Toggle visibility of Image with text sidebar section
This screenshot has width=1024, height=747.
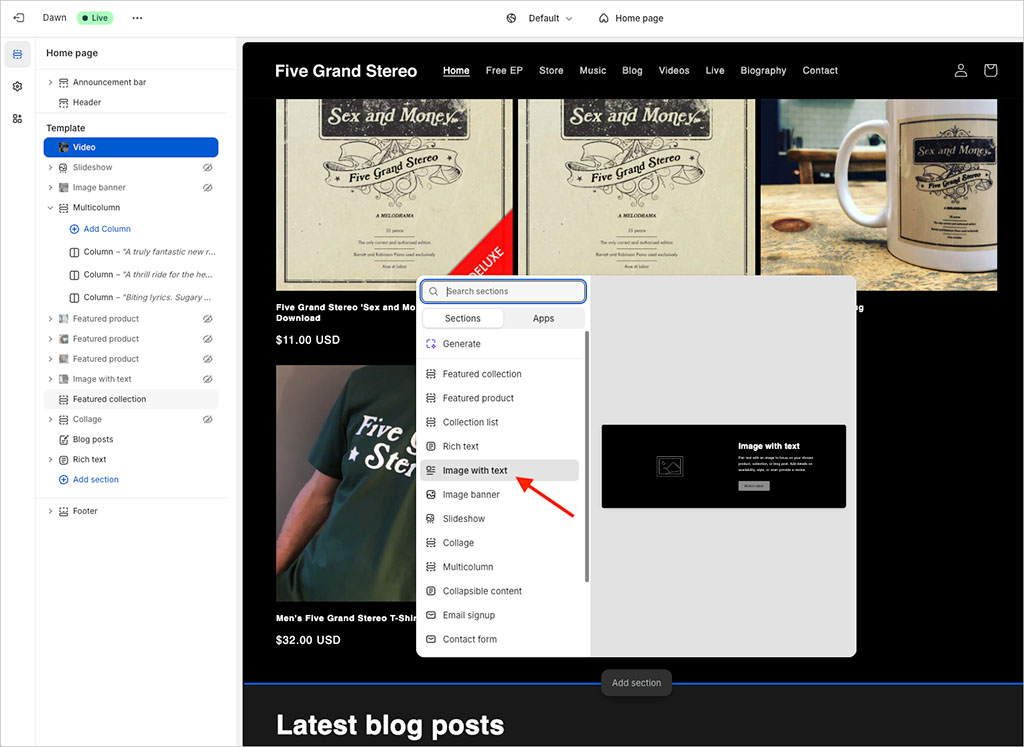tap(208, 379)
